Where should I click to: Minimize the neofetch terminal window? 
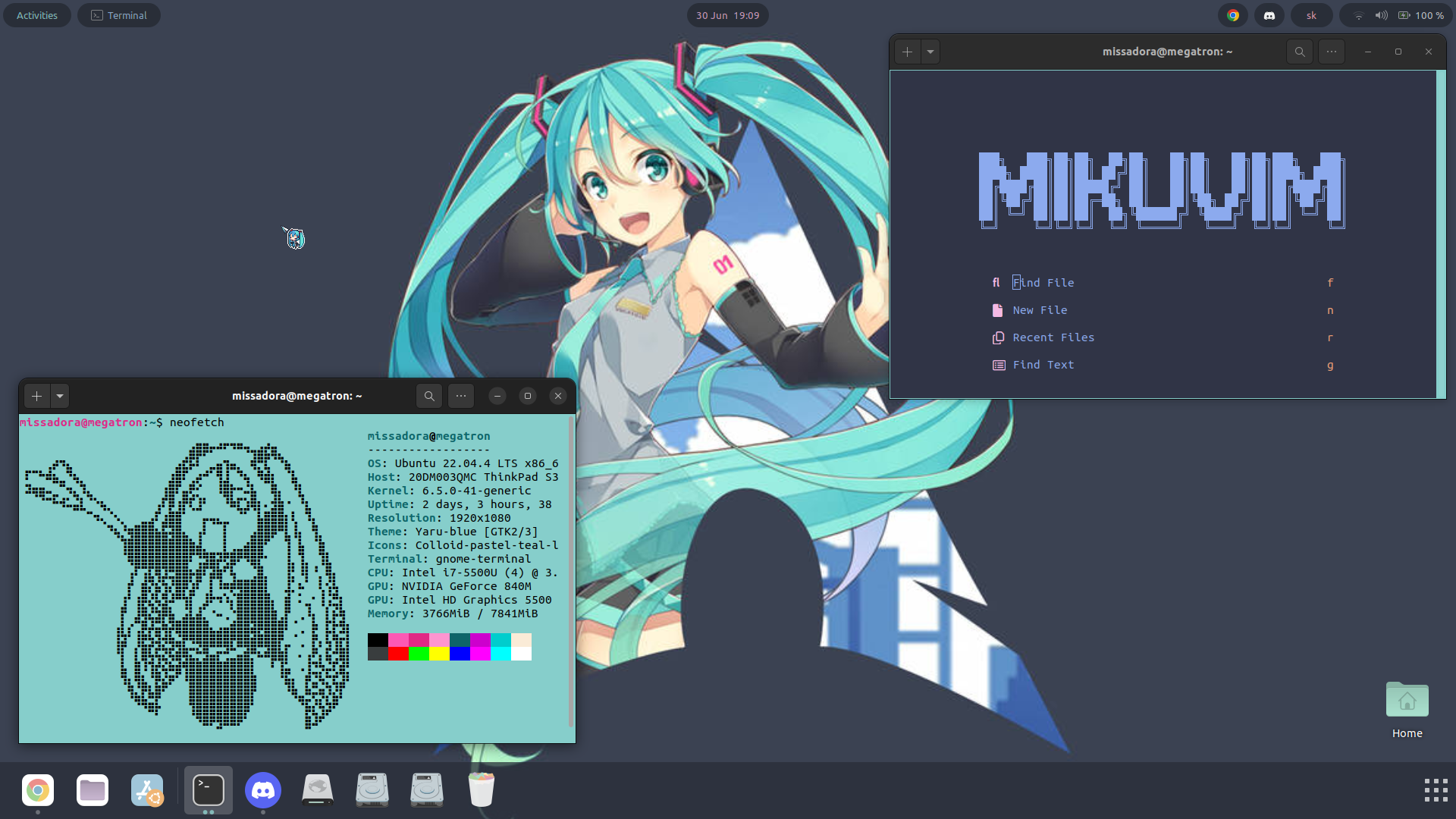(x=497, y=396)
